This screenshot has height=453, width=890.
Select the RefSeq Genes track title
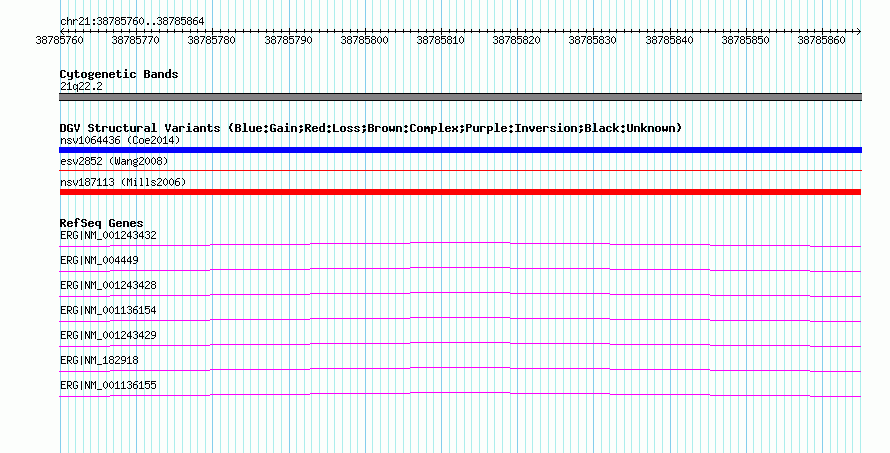101,223
